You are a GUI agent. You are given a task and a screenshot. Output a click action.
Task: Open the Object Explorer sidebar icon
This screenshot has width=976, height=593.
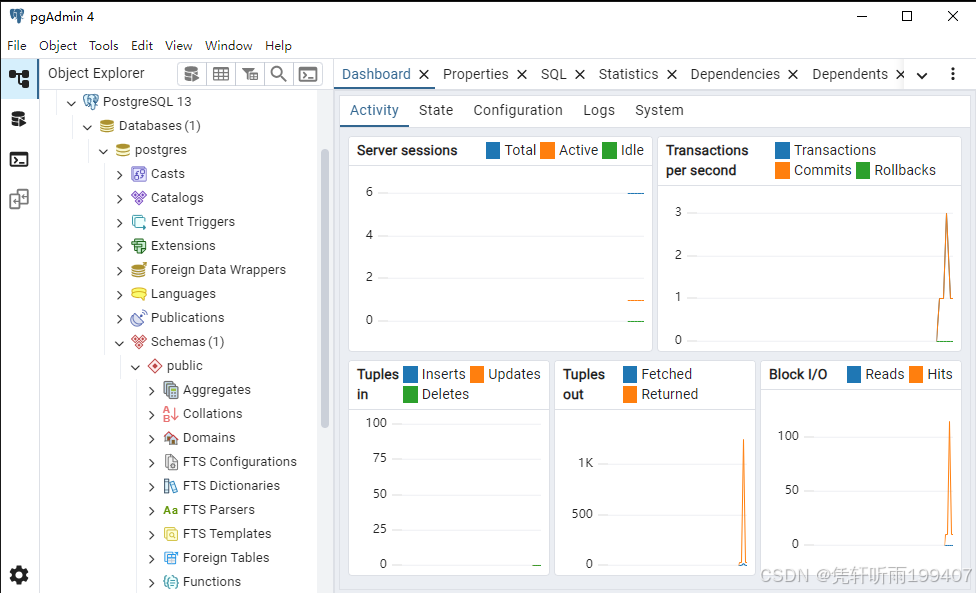19,78
